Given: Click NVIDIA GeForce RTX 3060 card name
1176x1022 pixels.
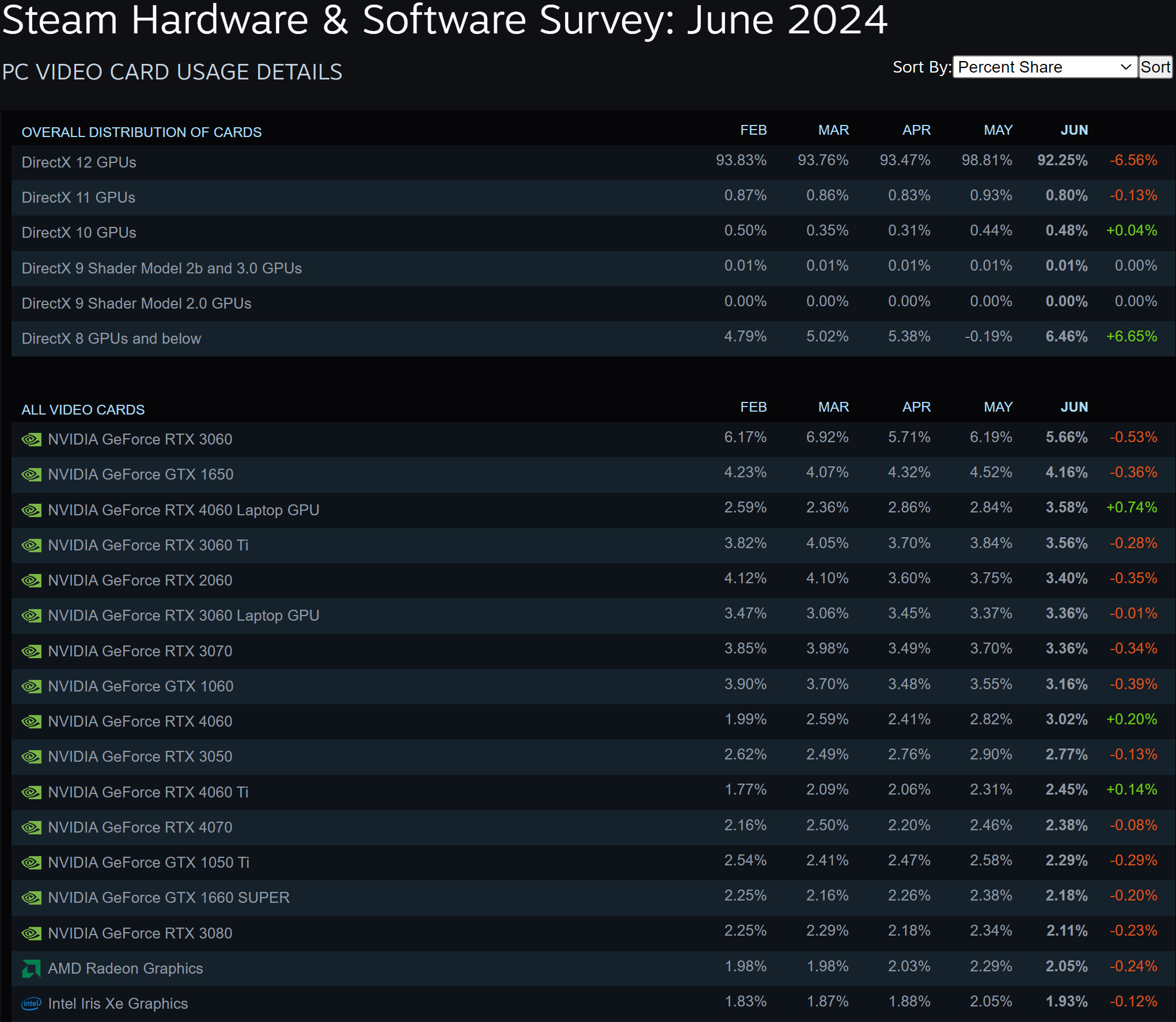Looking at the screenshot, I should pyautogui.click(x=141, y=439).
